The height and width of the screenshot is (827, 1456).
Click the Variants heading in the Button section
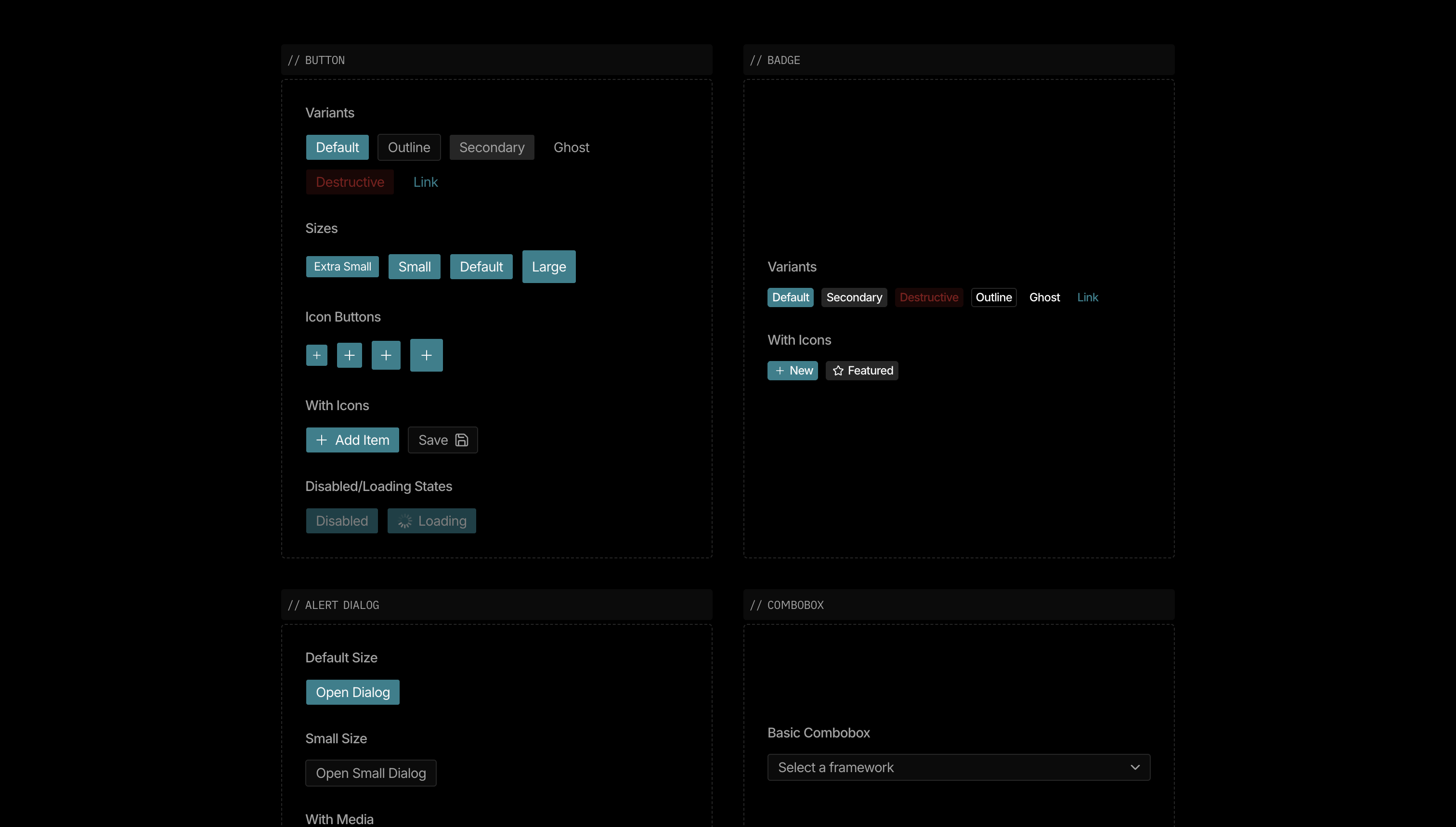[x=330, y=113]
